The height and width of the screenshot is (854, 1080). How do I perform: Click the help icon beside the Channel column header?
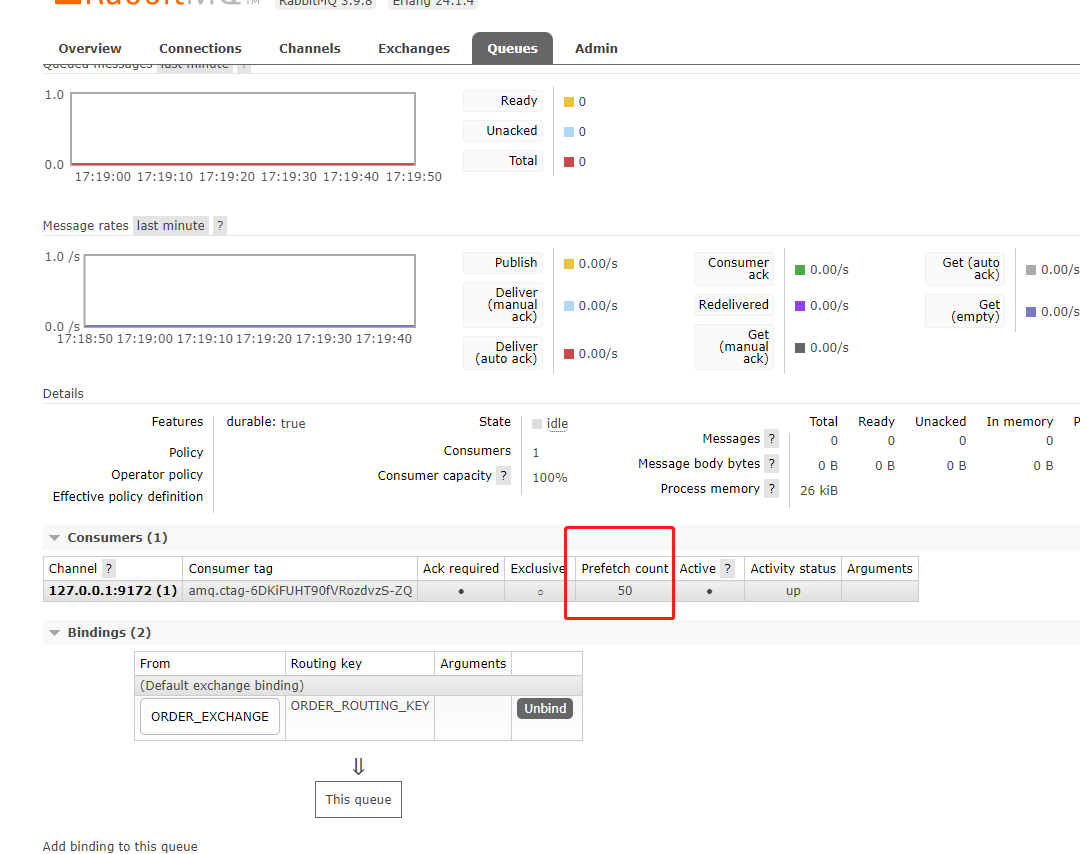pyautogui.click(x=108, y=568)
